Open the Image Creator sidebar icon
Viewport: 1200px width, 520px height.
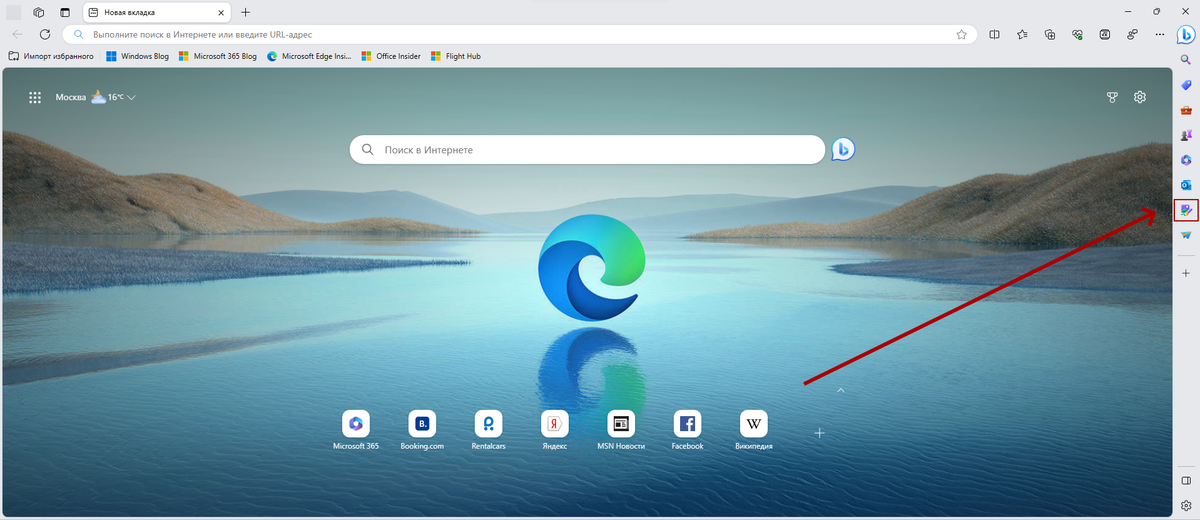pos(1186,210)
